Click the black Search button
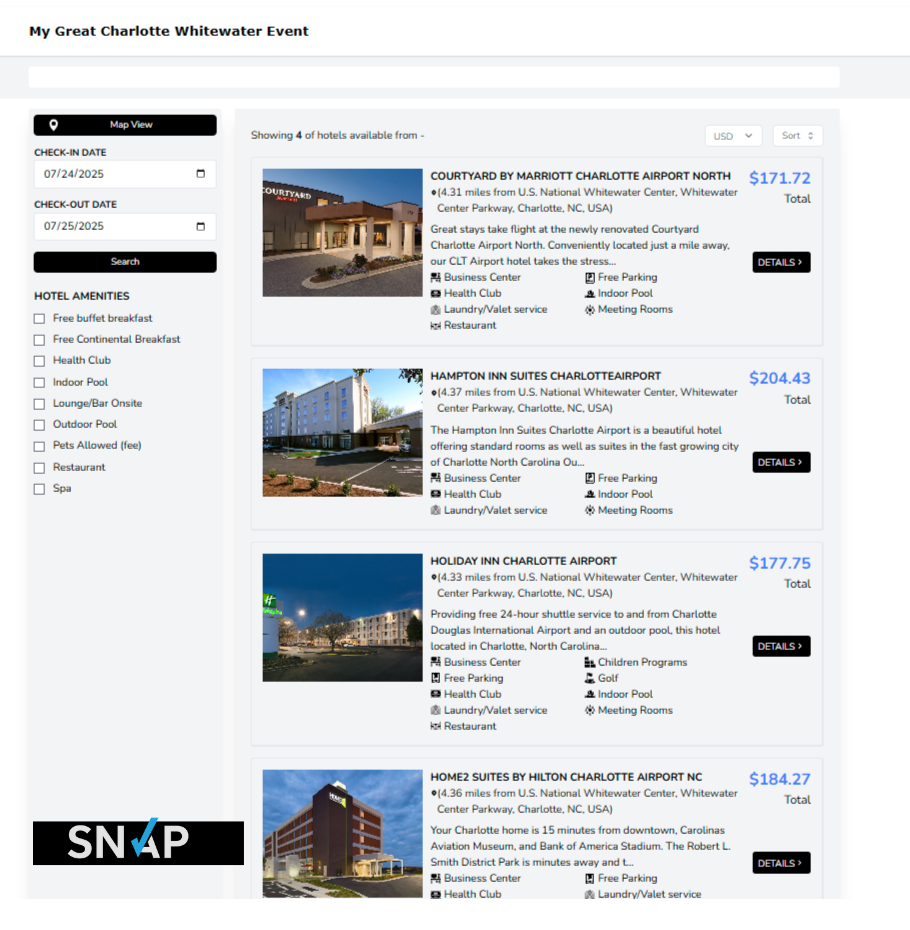910x930 pixels. click(125, 262)
